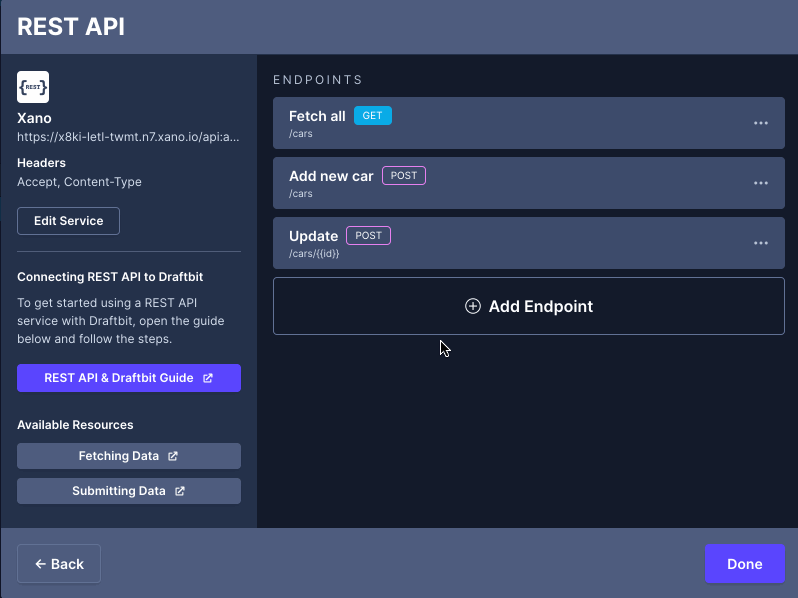Select the Add new car endpoint
The image size is (798, 598).
coord(529,183)
